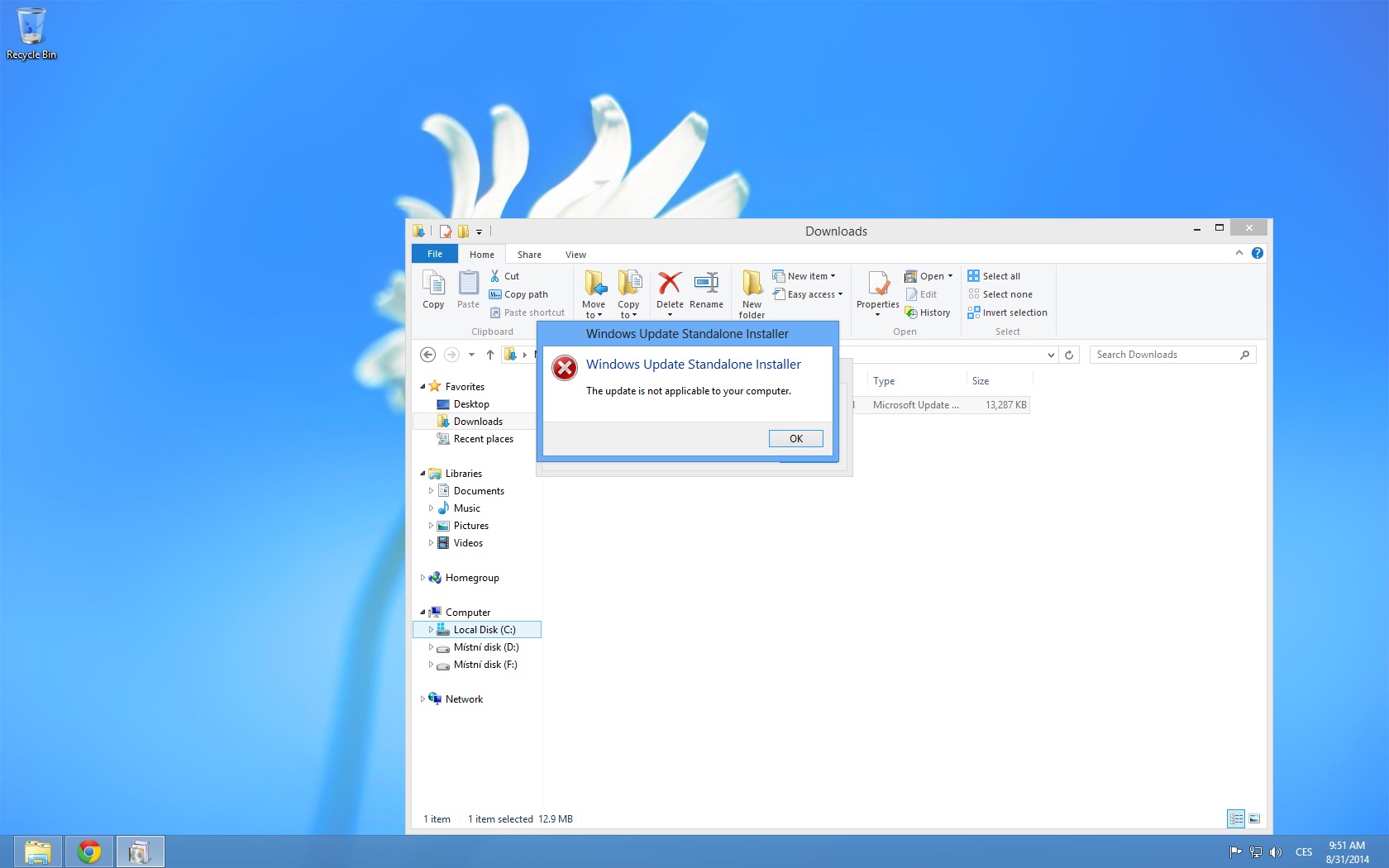Expand the address bar history dropdown
The width and height of the screenshot is (1389, 868).
tap(1051, 355)
